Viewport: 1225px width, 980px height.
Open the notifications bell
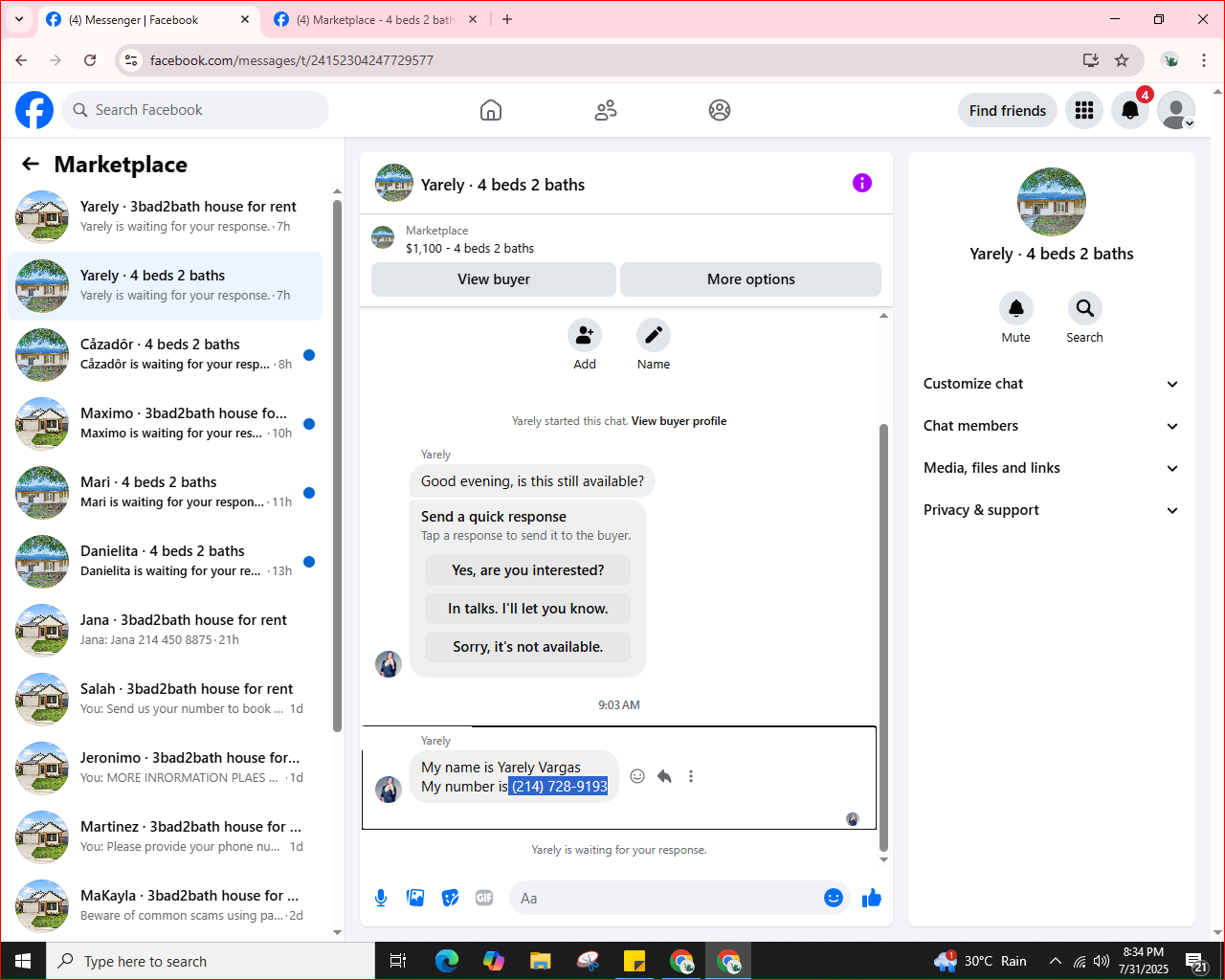pyautogui.click(x=1130, y=110)
